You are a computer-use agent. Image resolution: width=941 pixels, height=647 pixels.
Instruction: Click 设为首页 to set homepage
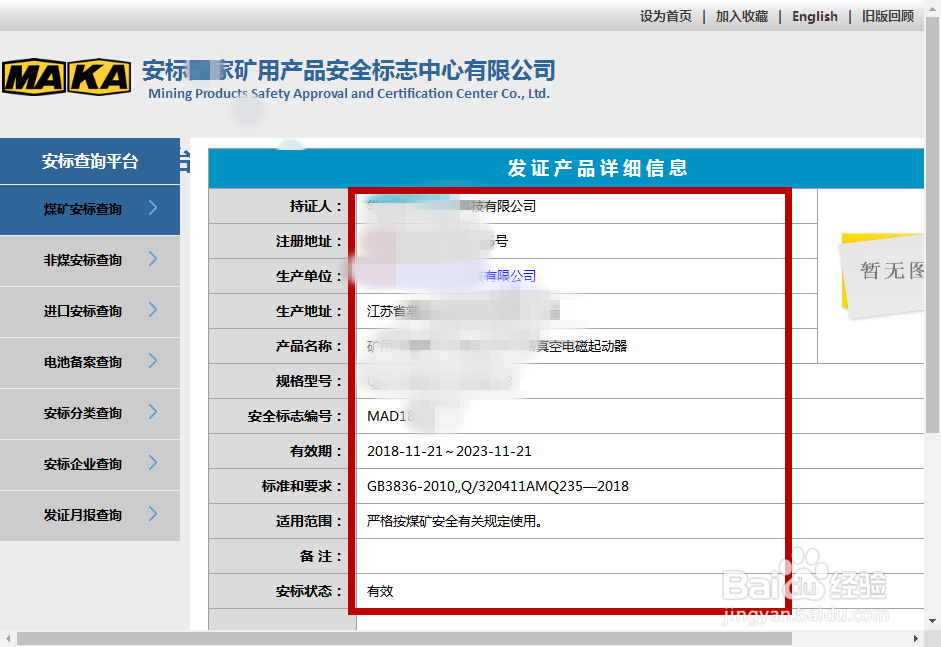[665, 16]
